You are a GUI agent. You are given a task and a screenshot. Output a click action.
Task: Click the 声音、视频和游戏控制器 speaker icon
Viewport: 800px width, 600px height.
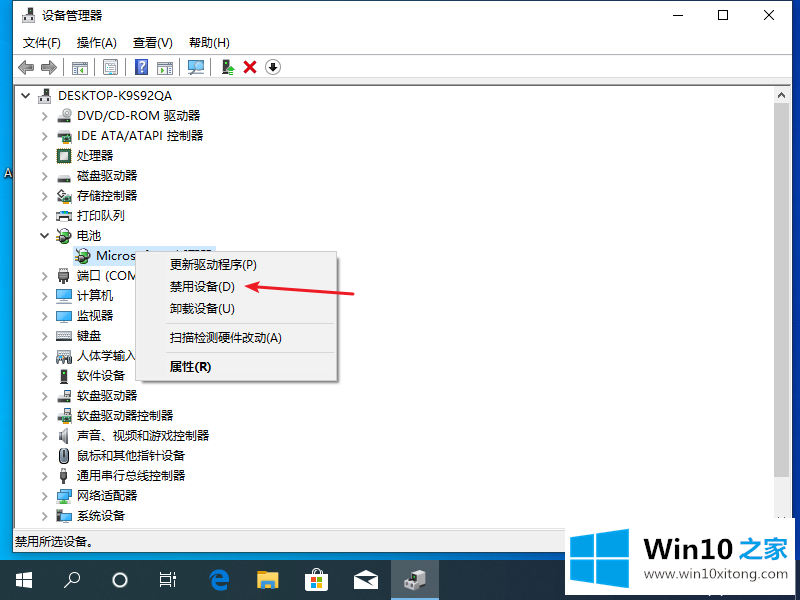click(64, 436)
